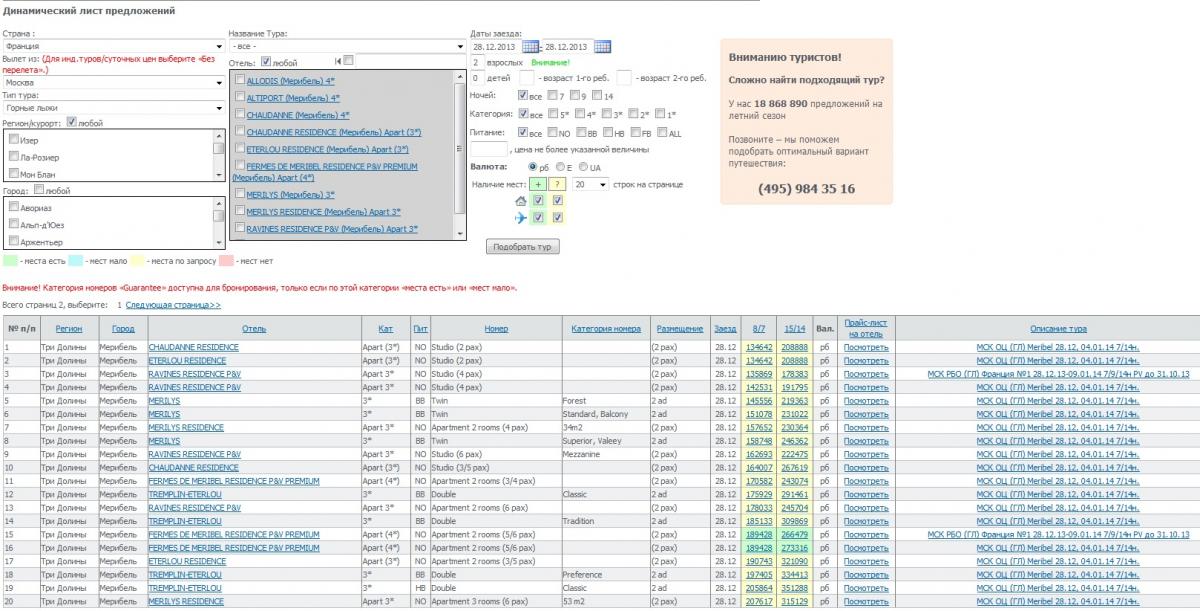Screen dimensions: 1200x611
Task: Sort by the 8/7 price column header
Action: pyautogui.click(x=759, y=328)
